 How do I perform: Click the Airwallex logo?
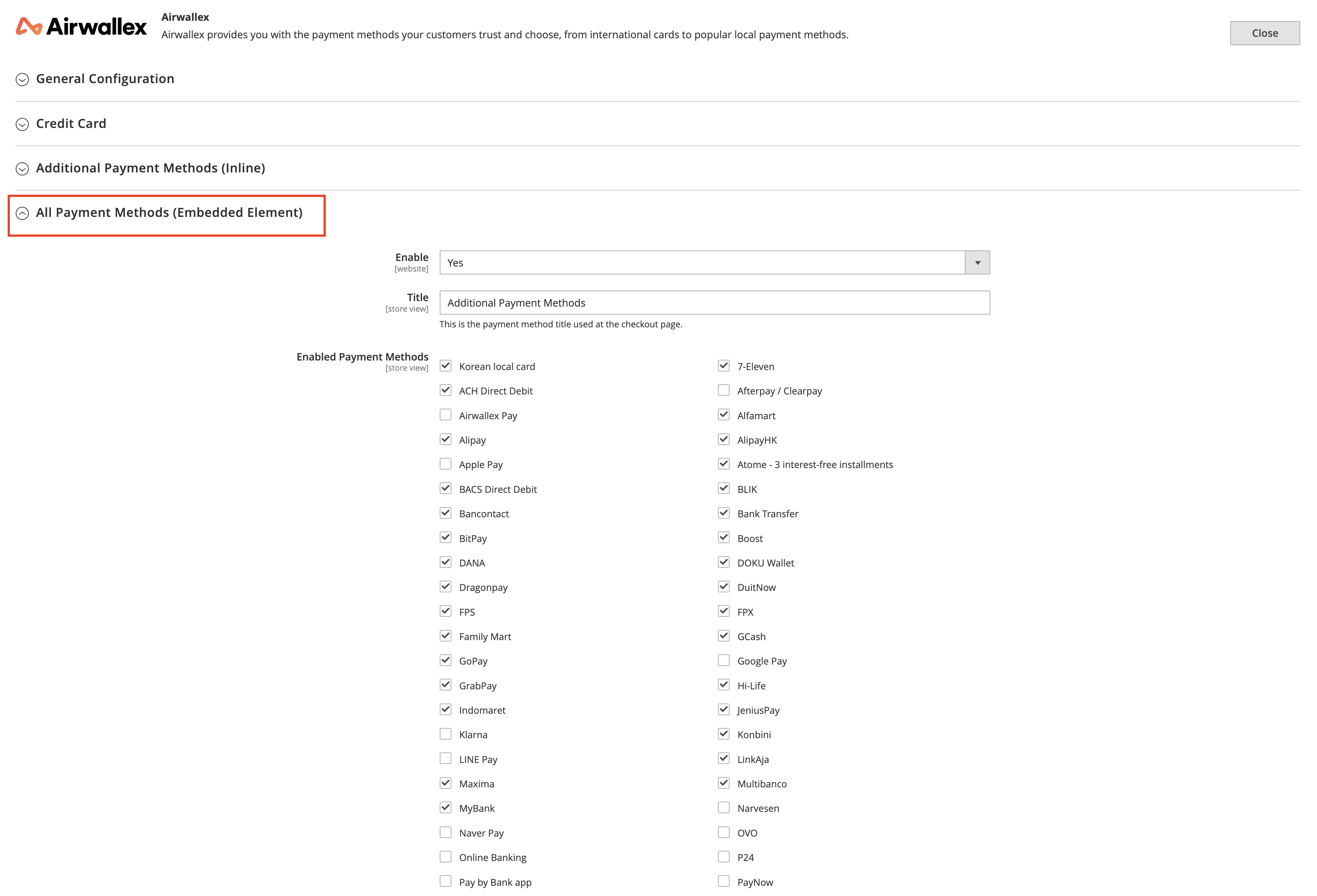point(81,26)
